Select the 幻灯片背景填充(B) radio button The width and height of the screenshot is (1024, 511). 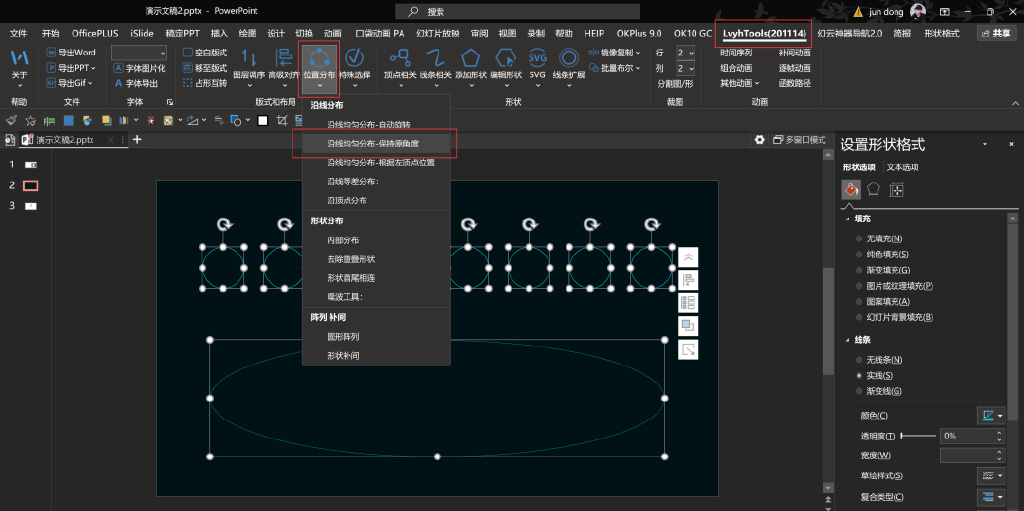click(x=859, y=317)
